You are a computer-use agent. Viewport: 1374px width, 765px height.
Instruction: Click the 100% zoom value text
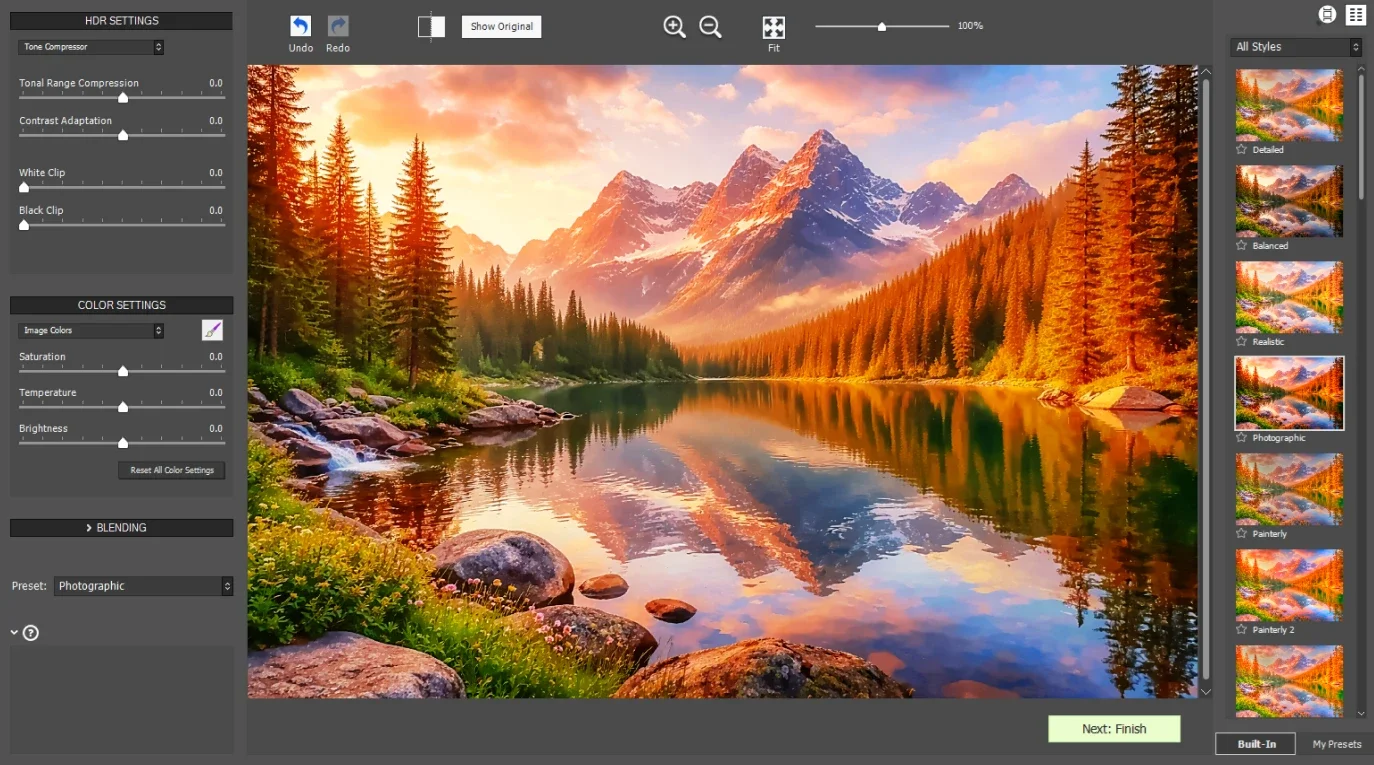970,26
